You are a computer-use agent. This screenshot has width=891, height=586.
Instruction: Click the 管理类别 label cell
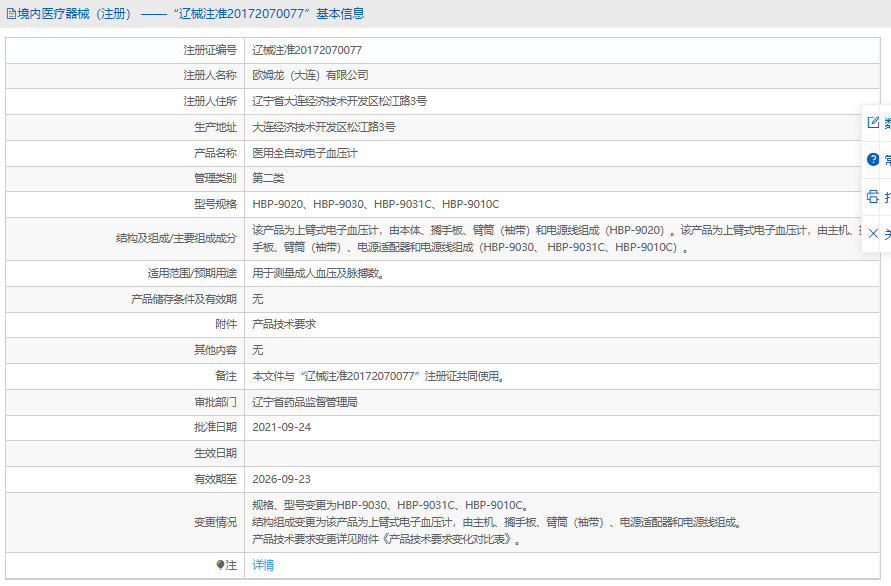click(x=125, y=178)
